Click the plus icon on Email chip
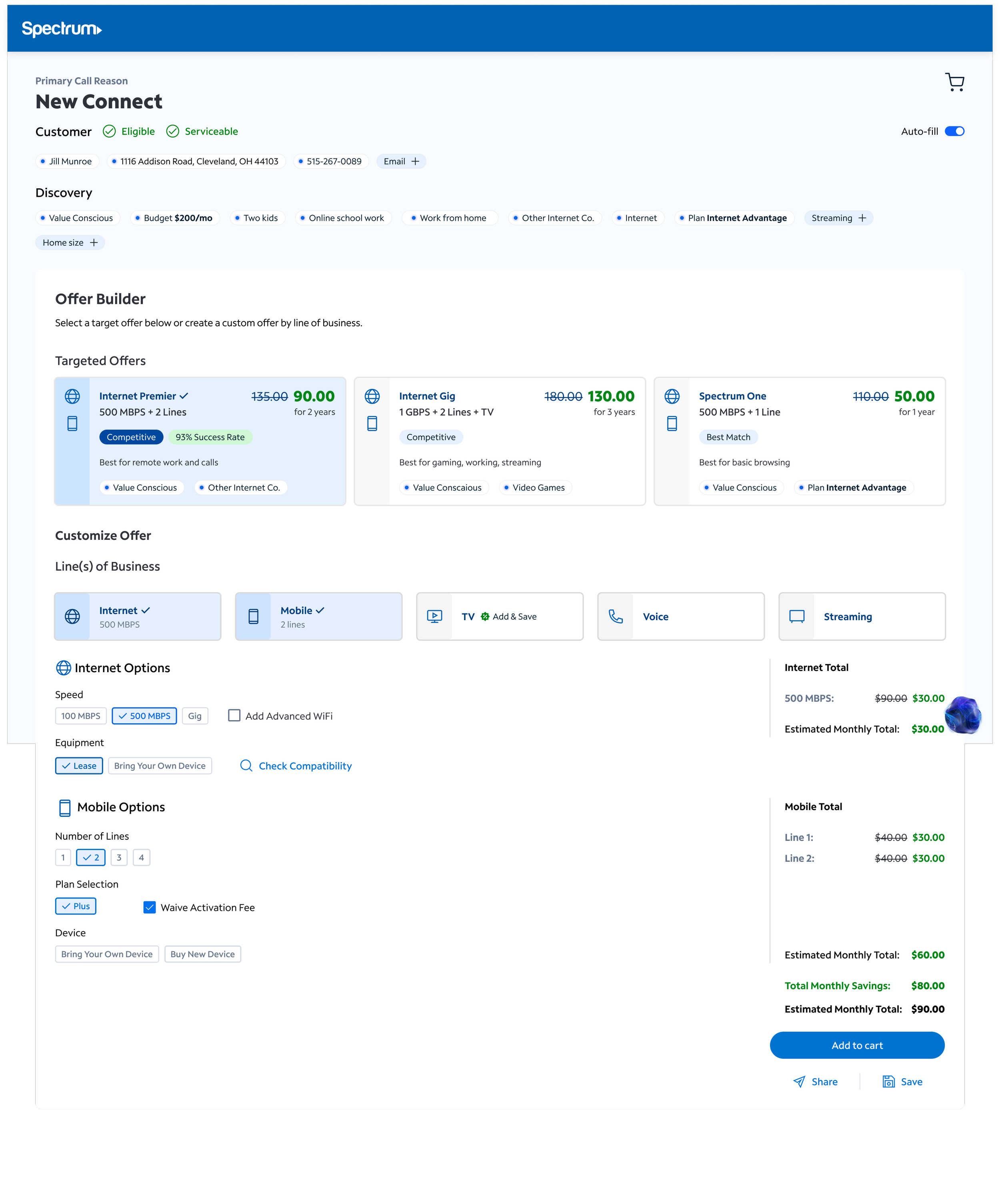This screenshot has height=1204, width=1000. coord(415,162)
